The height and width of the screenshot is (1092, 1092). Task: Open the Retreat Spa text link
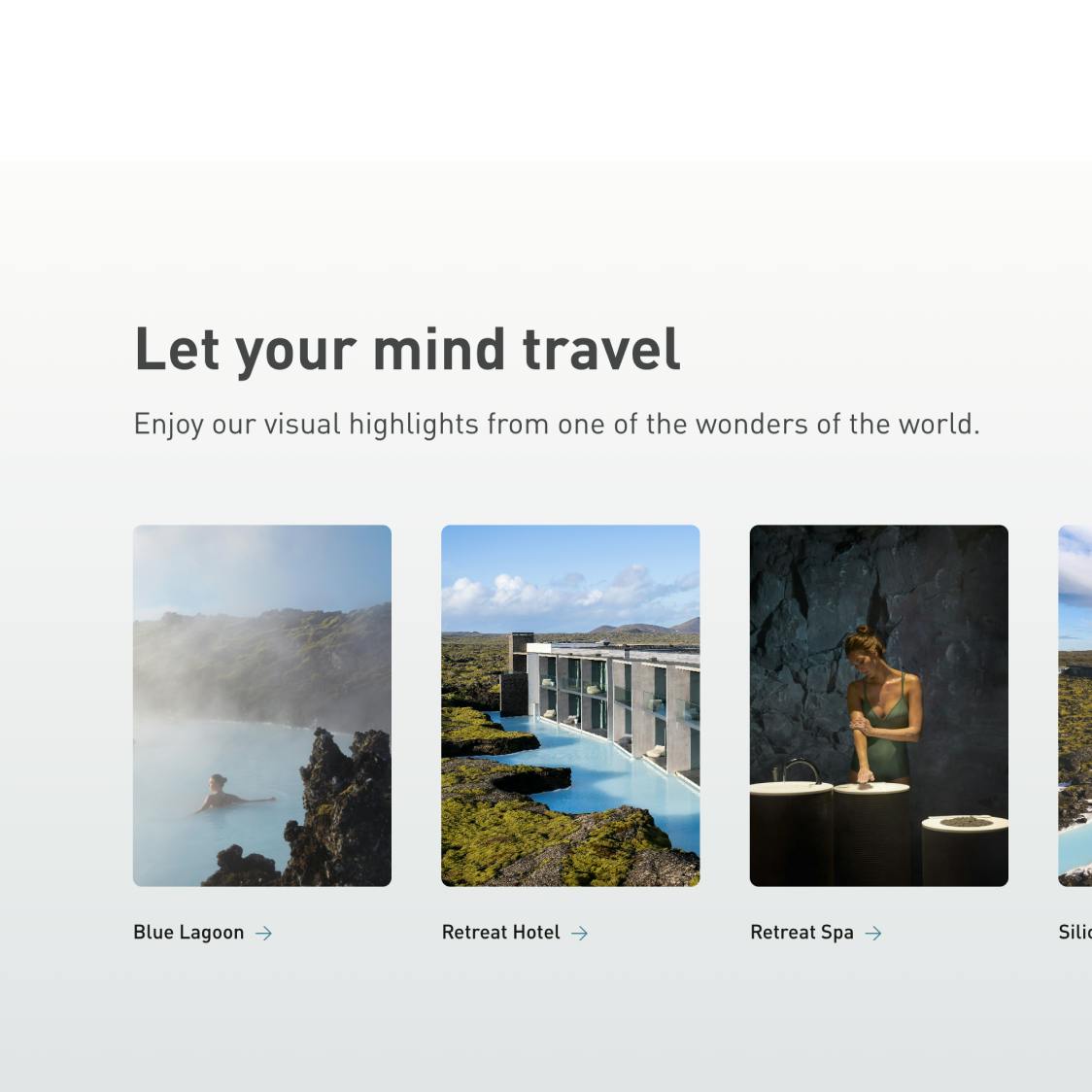802,933
